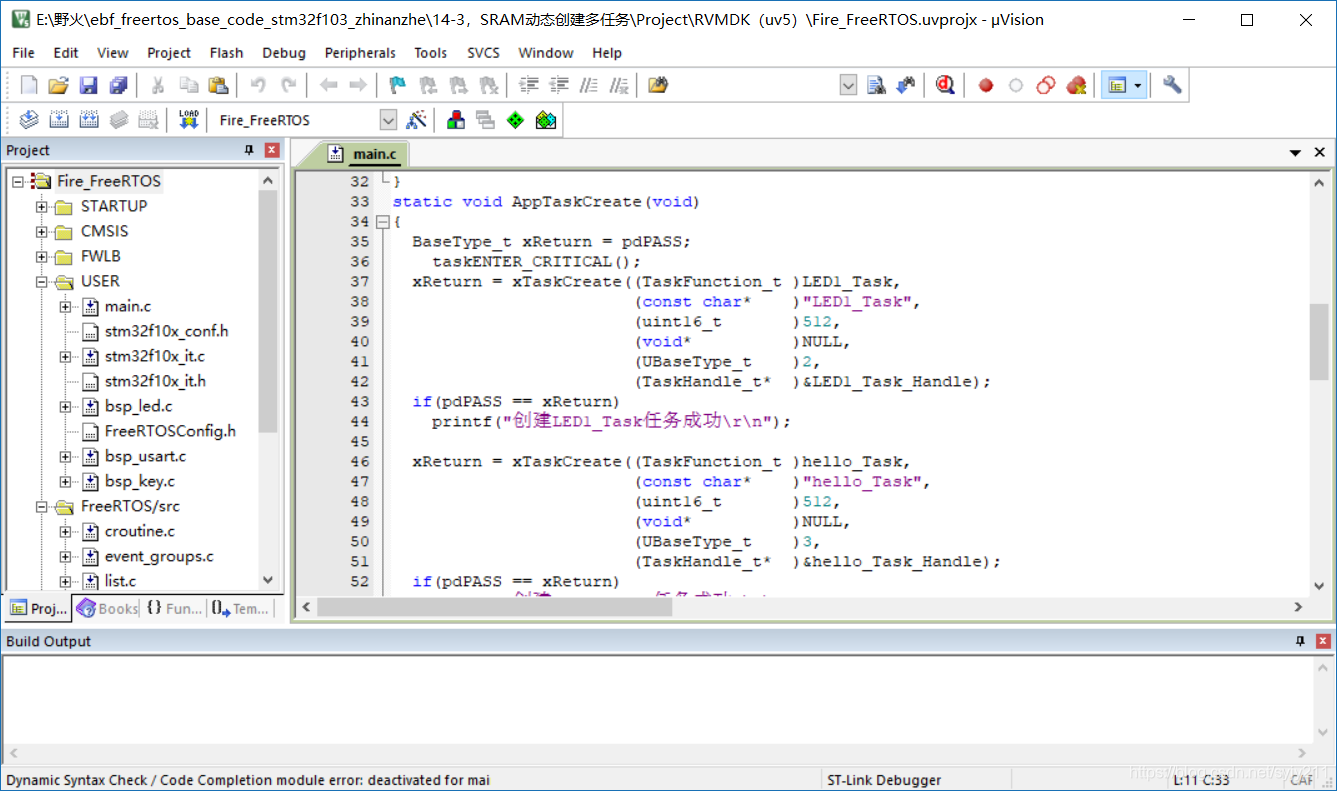1337x791 pixels.
Task: Download to flash with the LOAD icon
Action: coord(188,120)
